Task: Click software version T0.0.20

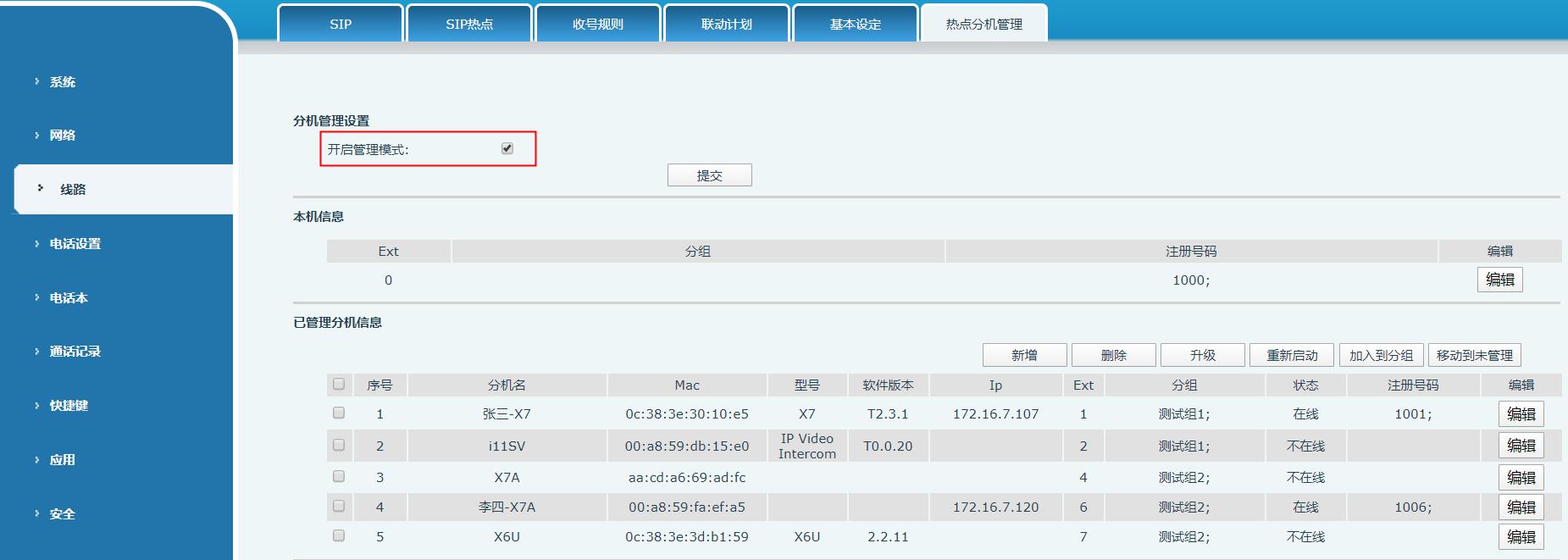Action: pos(888,446)
